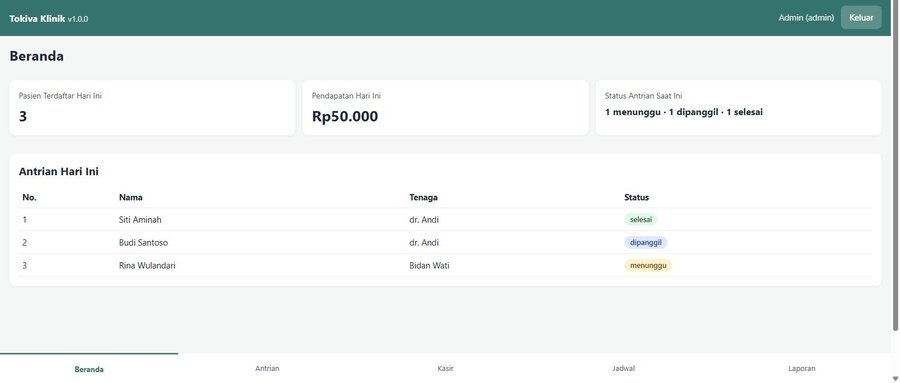Click the Tenaga column header

[424, 197]
